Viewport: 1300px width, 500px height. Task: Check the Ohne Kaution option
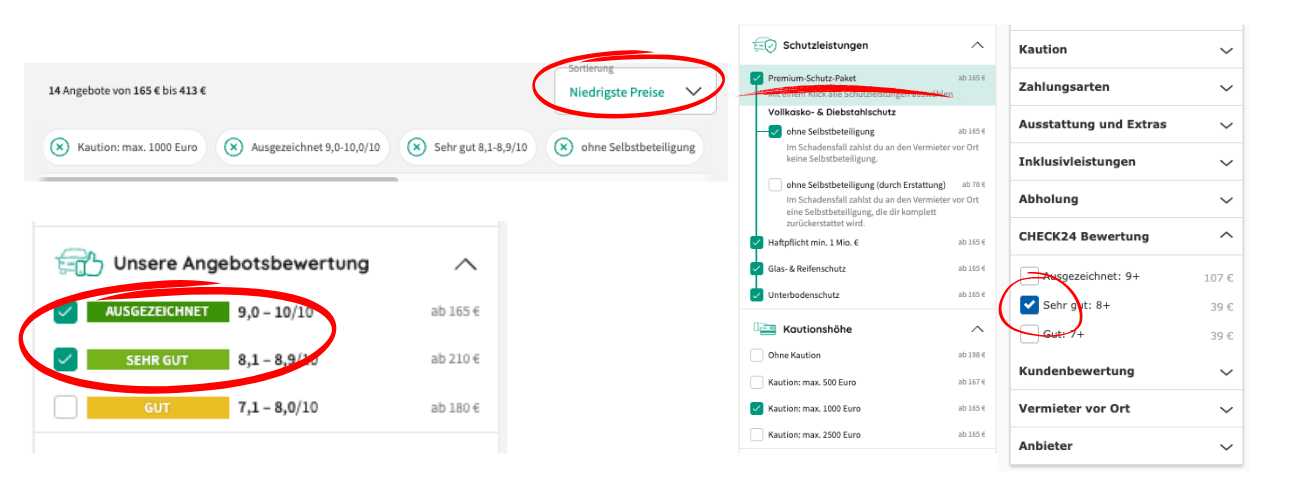point(757,355)
